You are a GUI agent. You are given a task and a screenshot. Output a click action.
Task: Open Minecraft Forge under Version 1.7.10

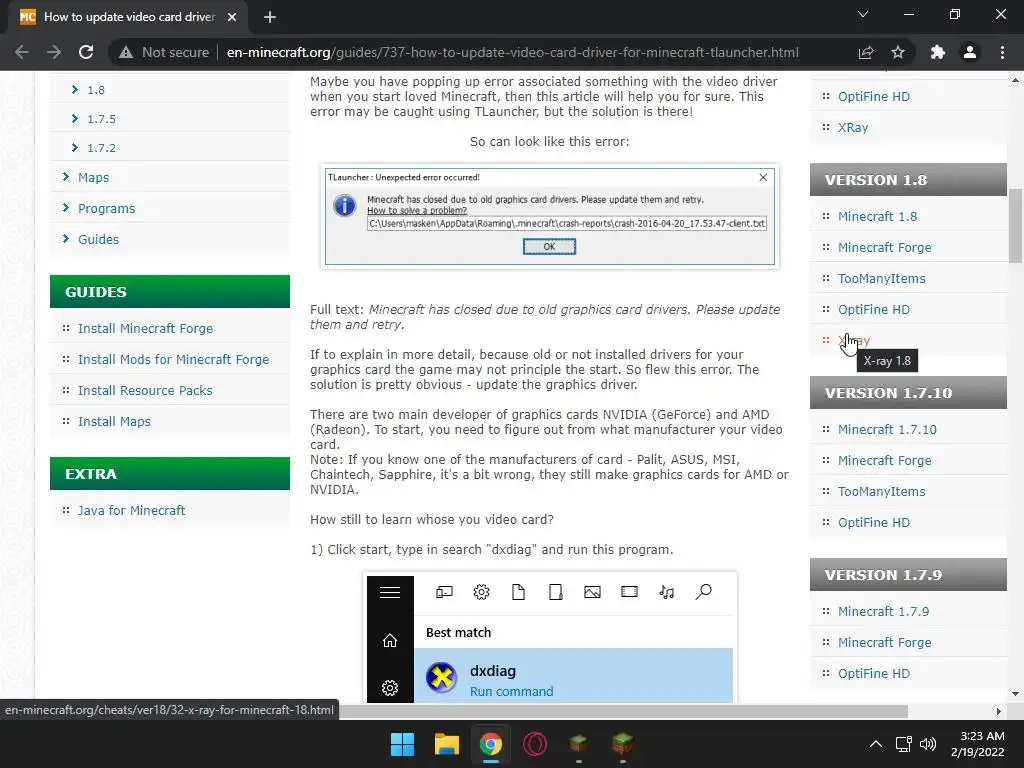(x=884, y=460)
